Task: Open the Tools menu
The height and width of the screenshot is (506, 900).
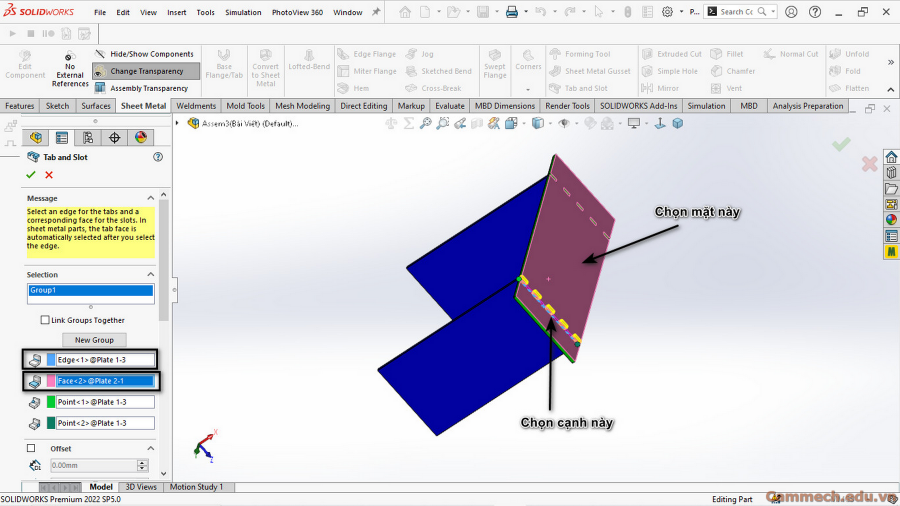Action: tap(205, 12)
